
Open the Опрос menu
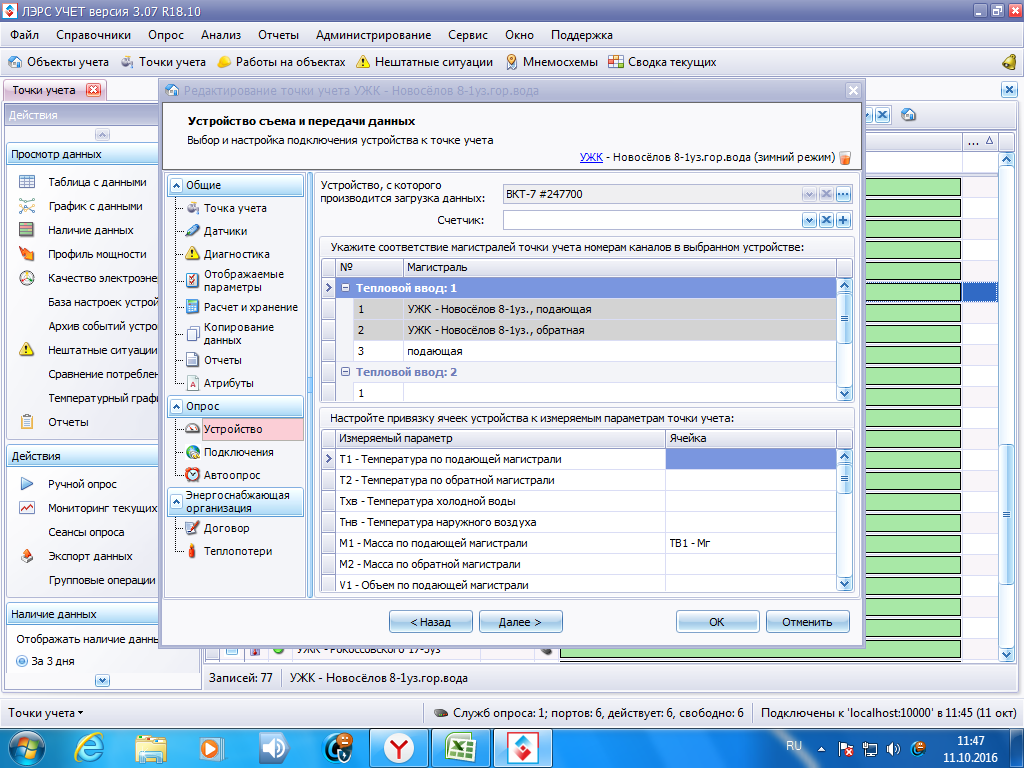pos(166,35)
